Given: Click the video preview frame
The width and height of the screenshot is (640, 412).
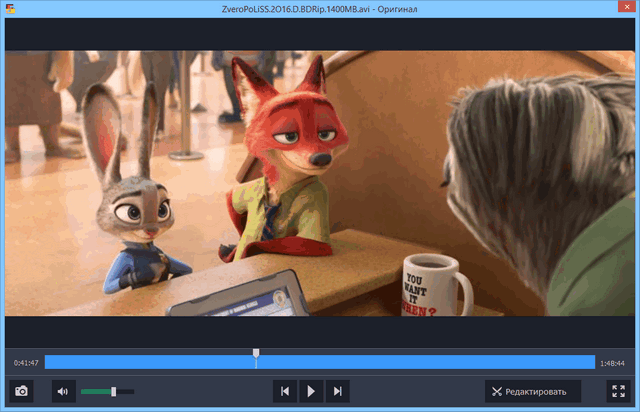Looking at the screenshot, I should (x=320, y=183).
